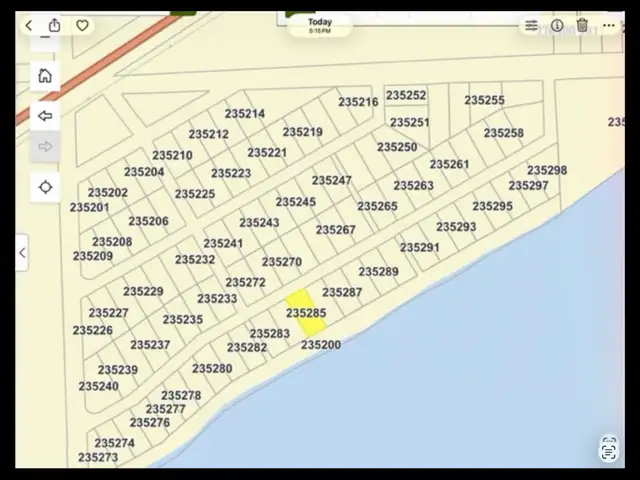Image resolution: width=640 pixels, height=480 pixels.
Task: Show photo info with the info icon
Action: coord(557,26)
